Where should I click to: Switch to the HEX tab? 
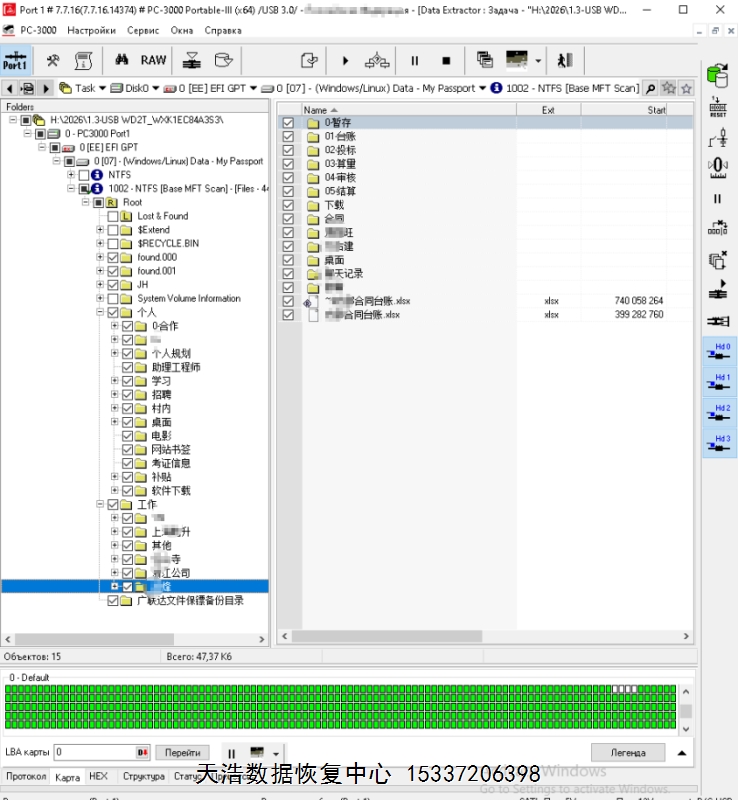[x=98, y=776]
